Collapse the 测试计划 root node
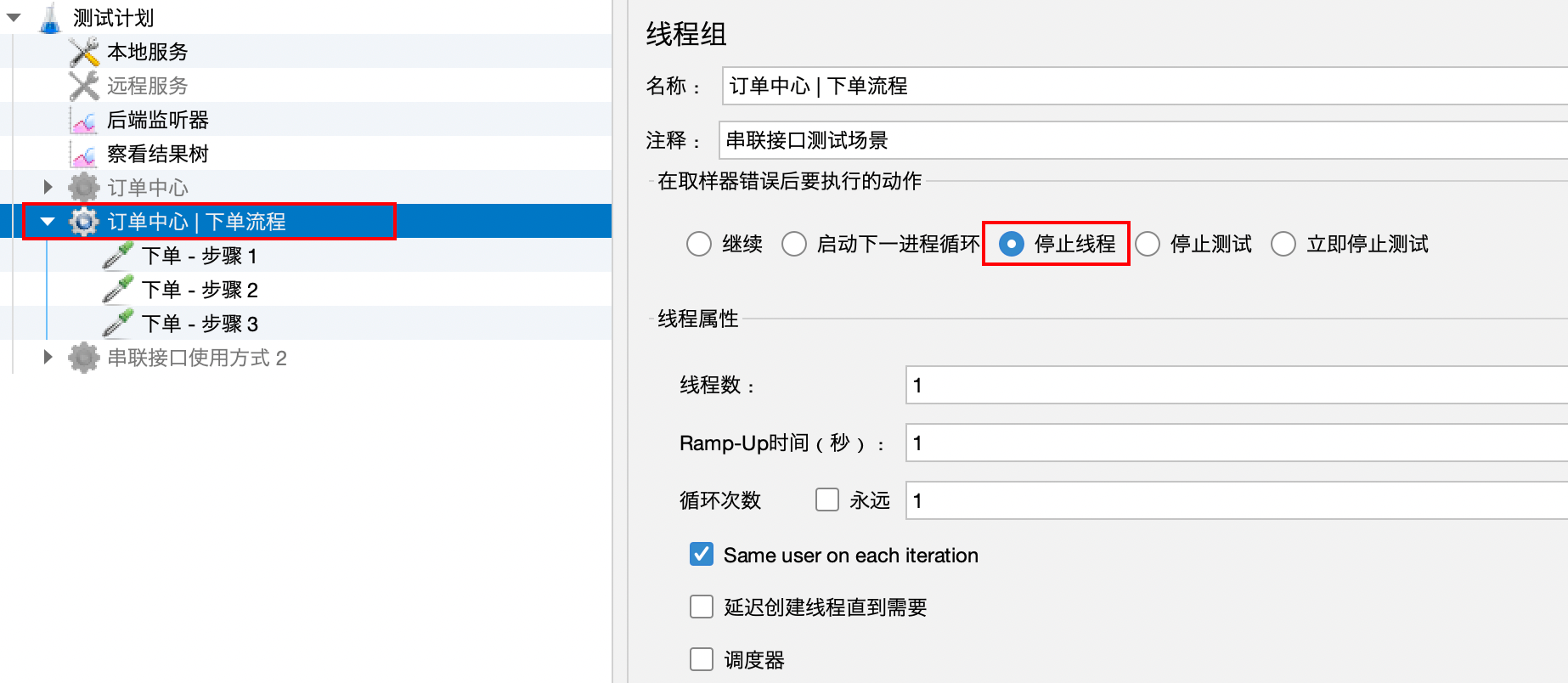 [x=14, y=18]
